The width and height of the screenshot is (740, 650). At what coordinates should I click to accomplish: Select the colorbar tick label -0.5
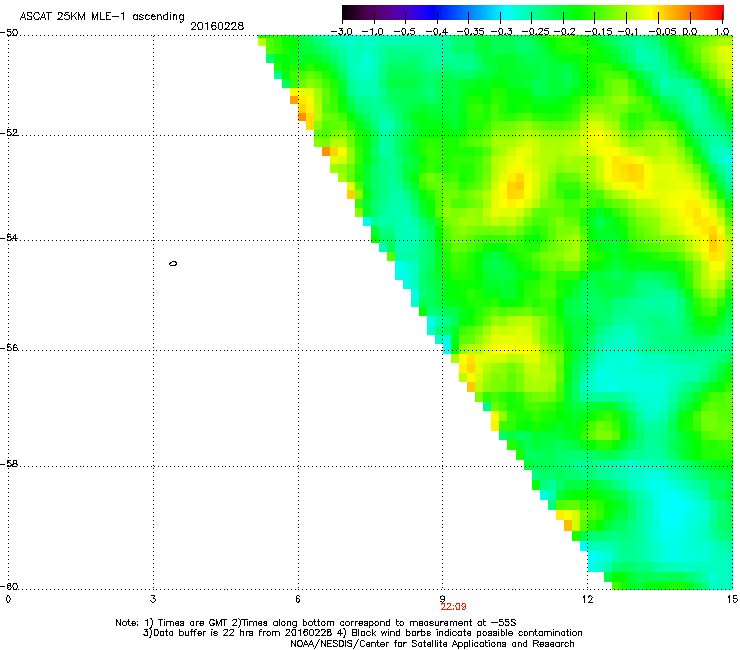[404, 32]
